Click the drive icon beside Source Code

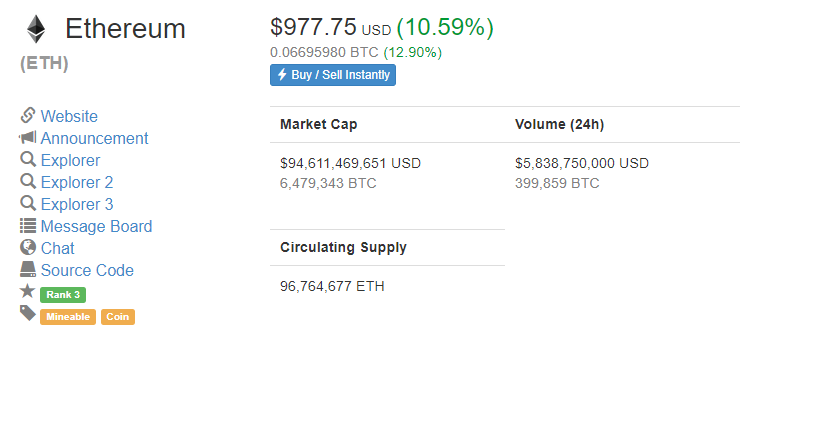[x=28, y=269]
